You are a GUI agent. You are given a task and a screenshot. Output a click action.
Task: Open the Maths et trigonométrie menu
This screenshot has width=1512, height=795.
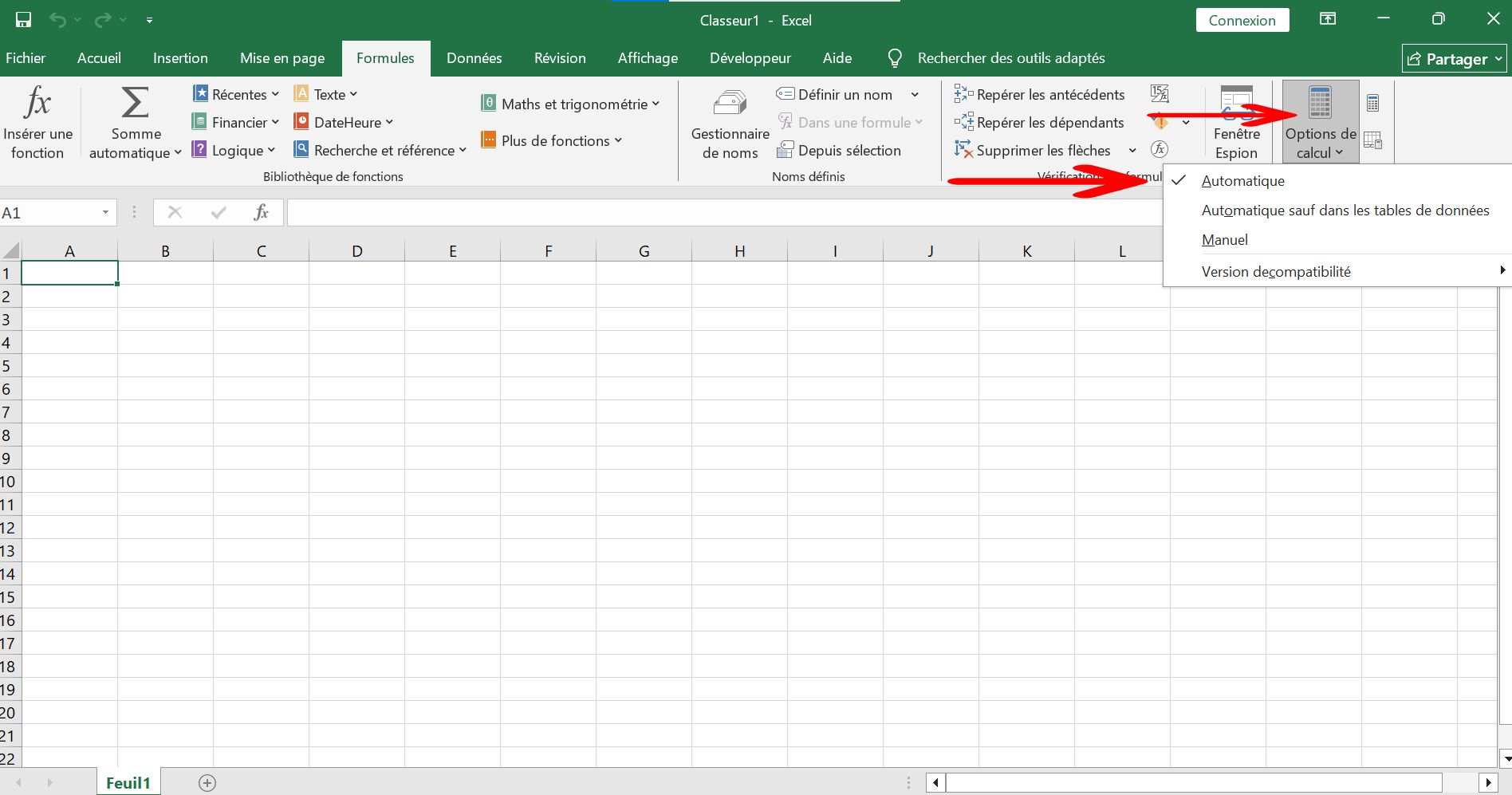tap(571, 103)
